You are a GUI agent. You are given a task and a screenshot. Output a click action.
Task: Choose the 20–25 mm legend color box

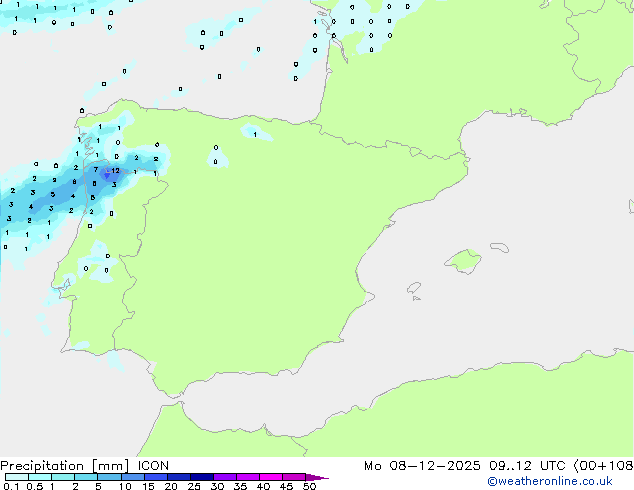(178, 477)
